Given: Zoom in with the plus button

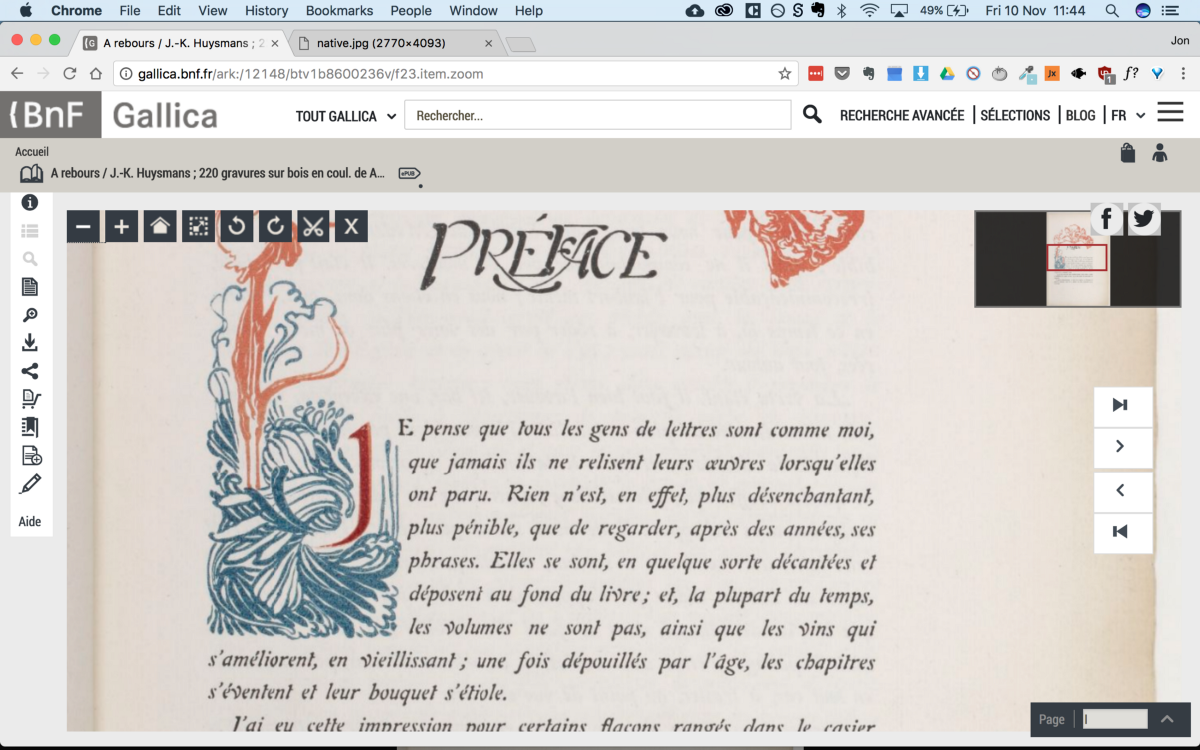Looking at the screenshot, I should [x=121, y=226].
